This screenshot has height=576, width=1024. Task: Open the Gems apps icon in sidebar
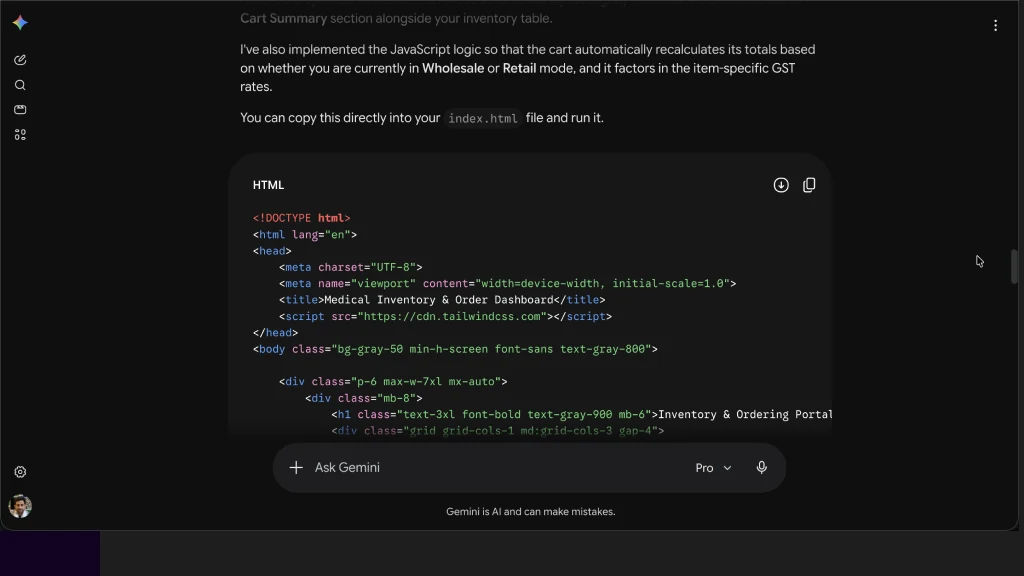click(x=20, y=135)
